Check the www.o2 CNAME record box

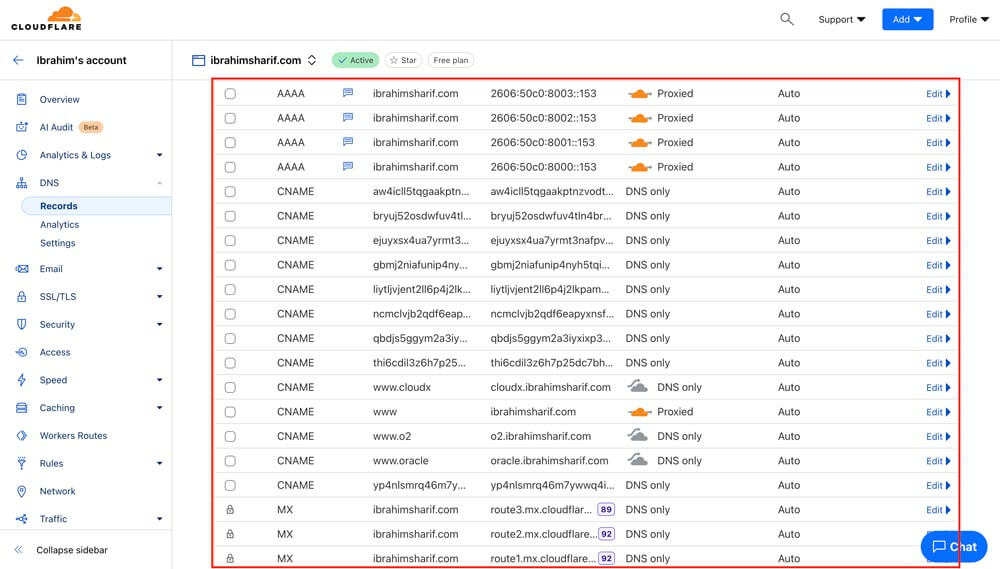(x=230, y=437)
